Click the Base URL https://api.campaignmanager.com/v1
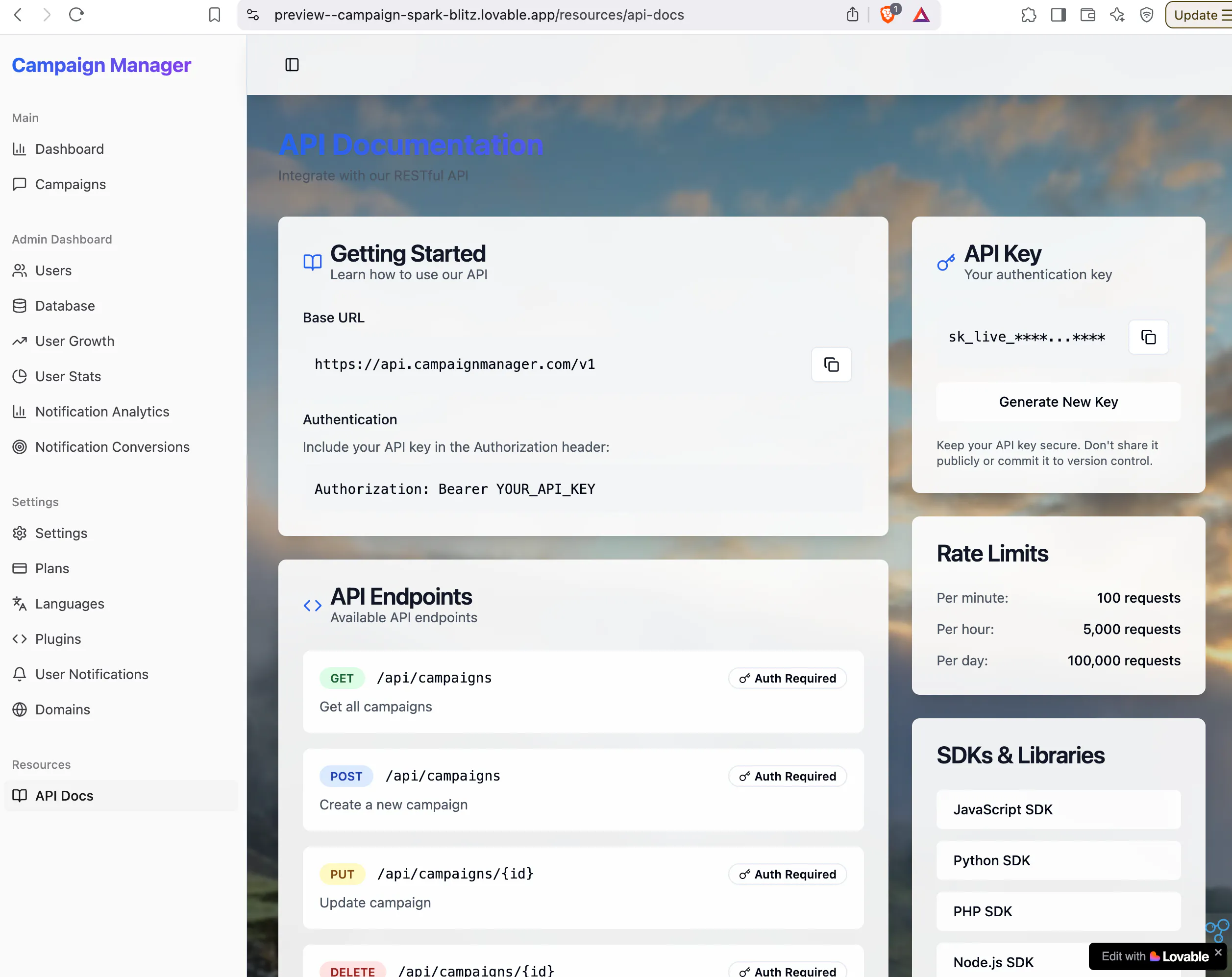Image resolution: width=1232 pixels, height=977 pixels. [x=455, y=364]
